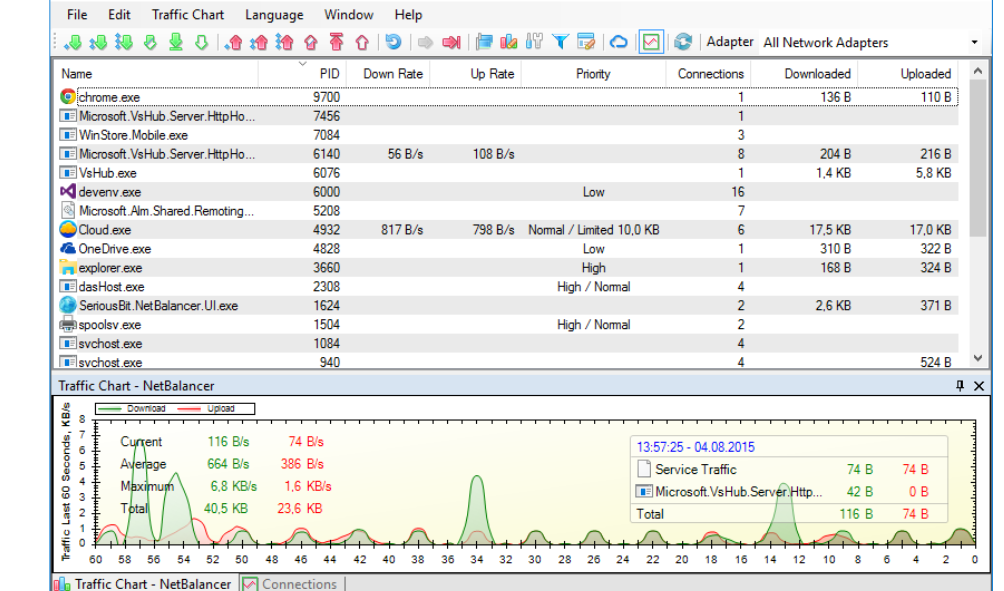Click the Downloaded column header

point(817,74)
